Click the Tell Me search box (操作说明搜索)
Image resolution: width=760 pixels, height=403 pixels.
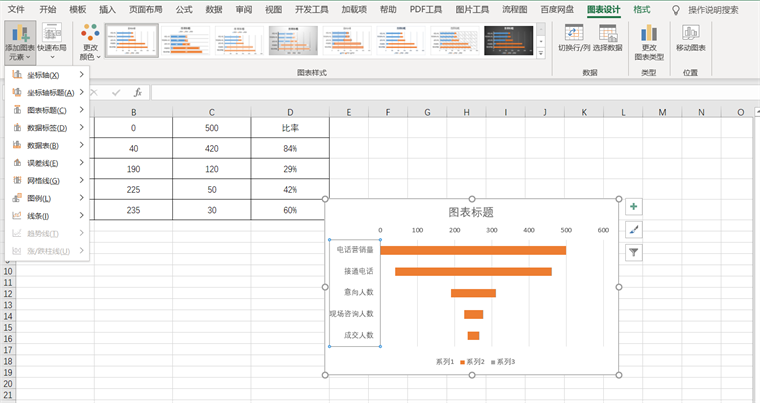[713, 9]
